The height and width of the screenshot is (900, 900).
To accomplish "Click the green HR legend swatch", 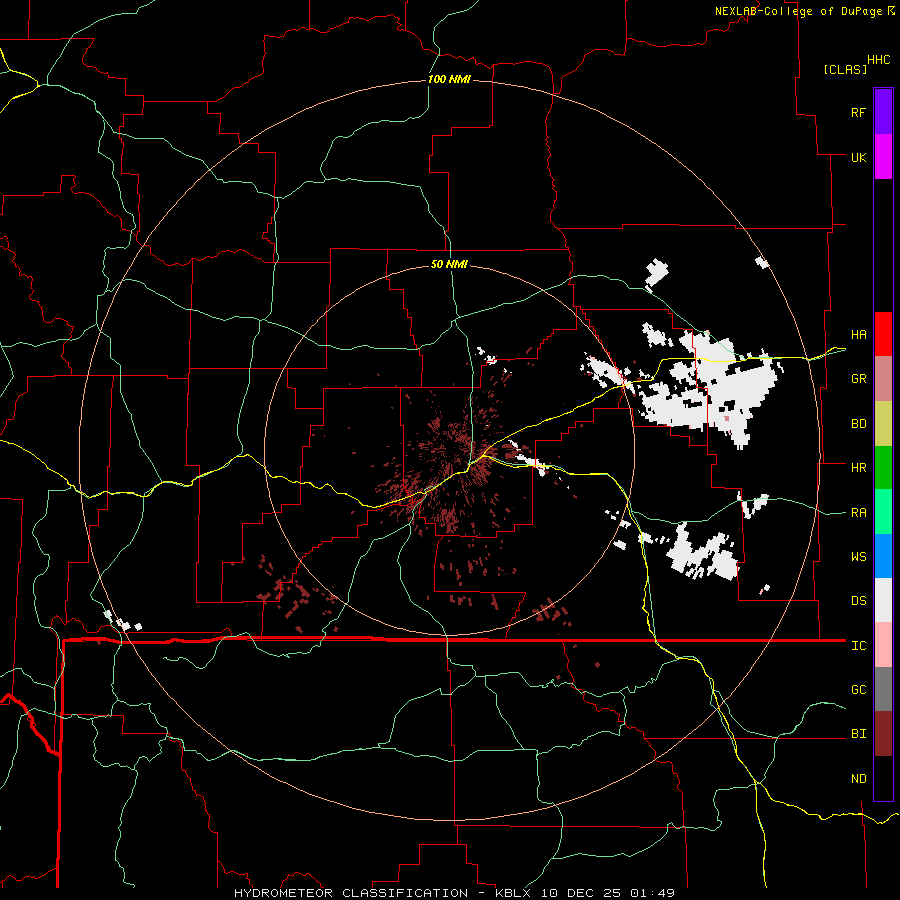I will pos(883,468).
